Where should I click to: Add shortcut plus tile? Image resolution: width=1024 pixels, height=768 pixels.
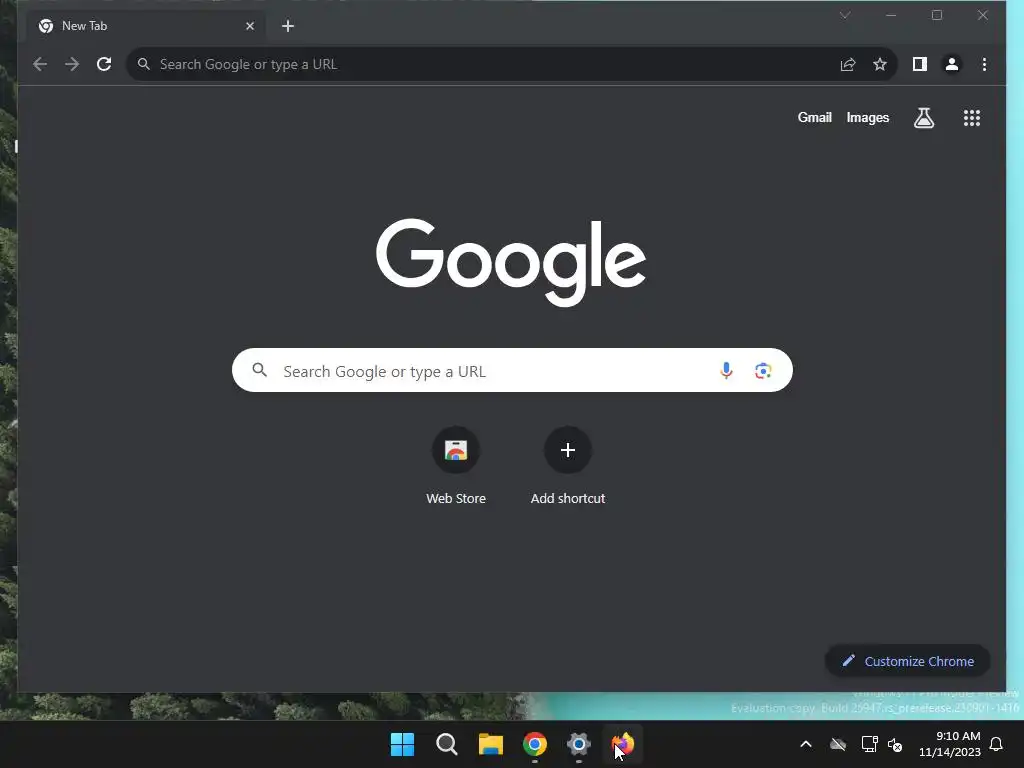coord(568,466)
